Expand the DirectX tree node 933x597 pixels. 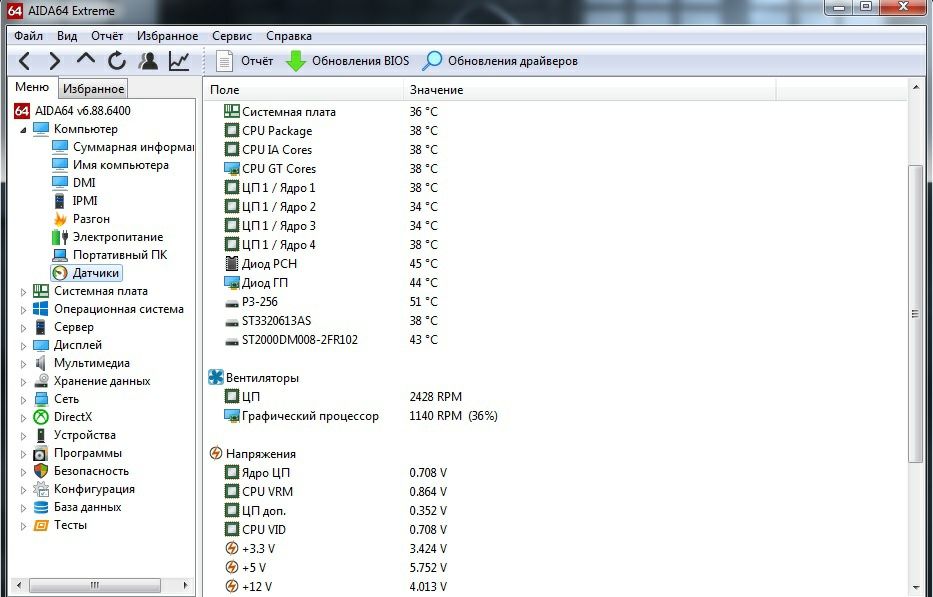[x=23, y=418]
